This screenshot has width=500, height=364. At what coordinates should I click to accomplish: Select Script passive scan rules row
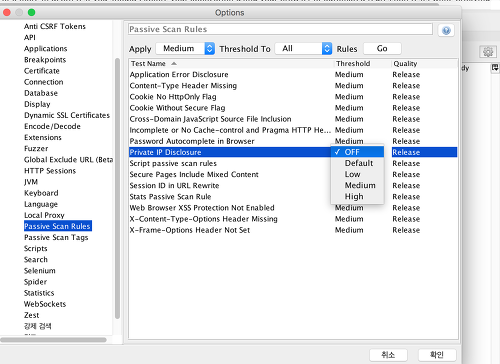tap(293, 163)
